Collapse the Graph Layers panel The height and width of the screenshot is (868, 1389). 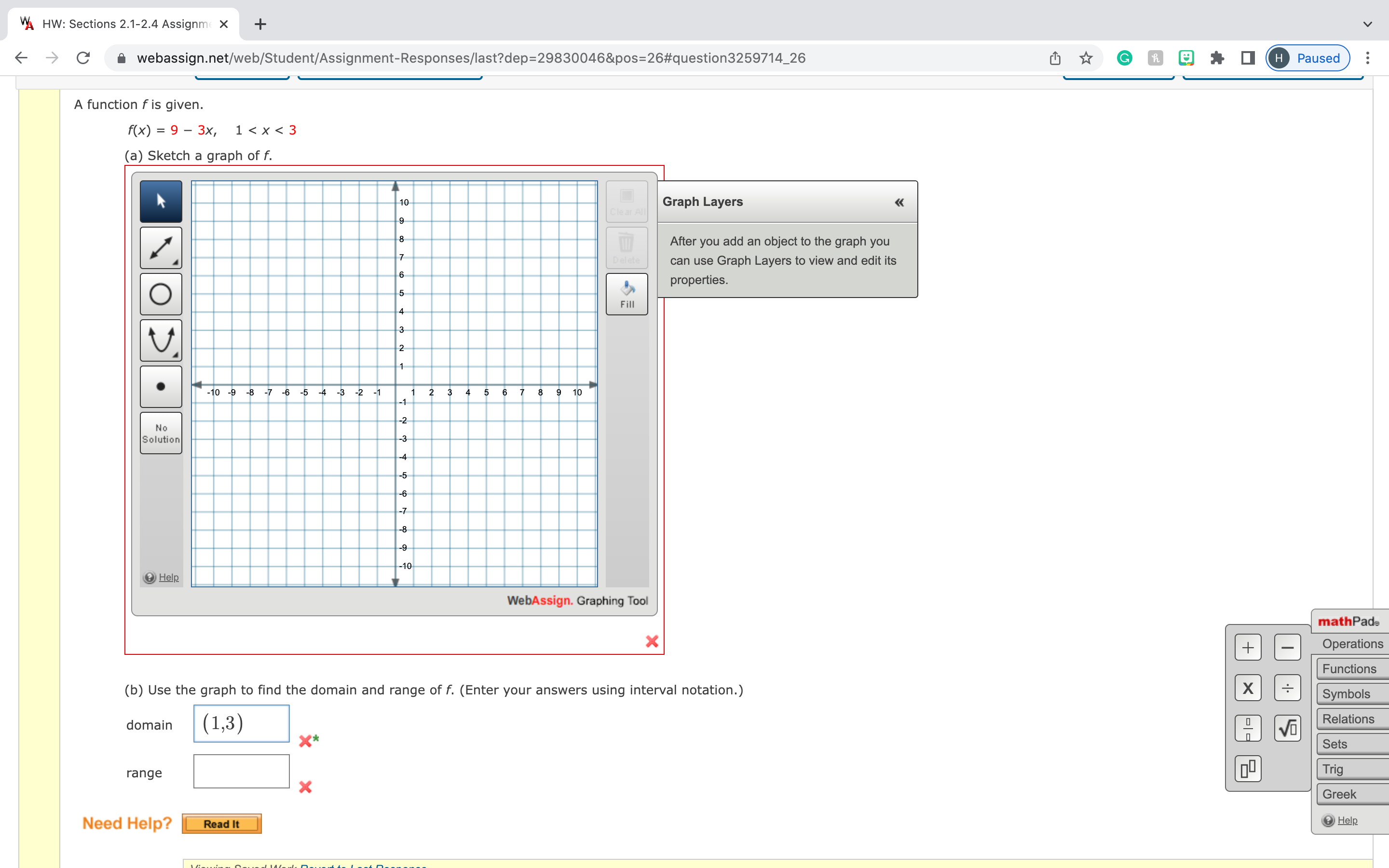click(899, 202)
